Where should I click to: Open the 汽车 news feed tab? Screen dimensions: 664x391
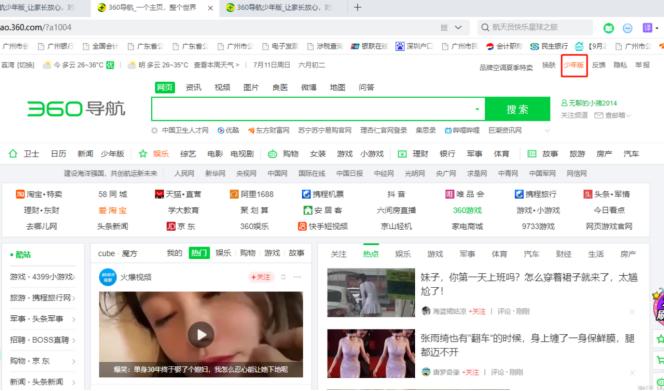click(x=531, y=254)
